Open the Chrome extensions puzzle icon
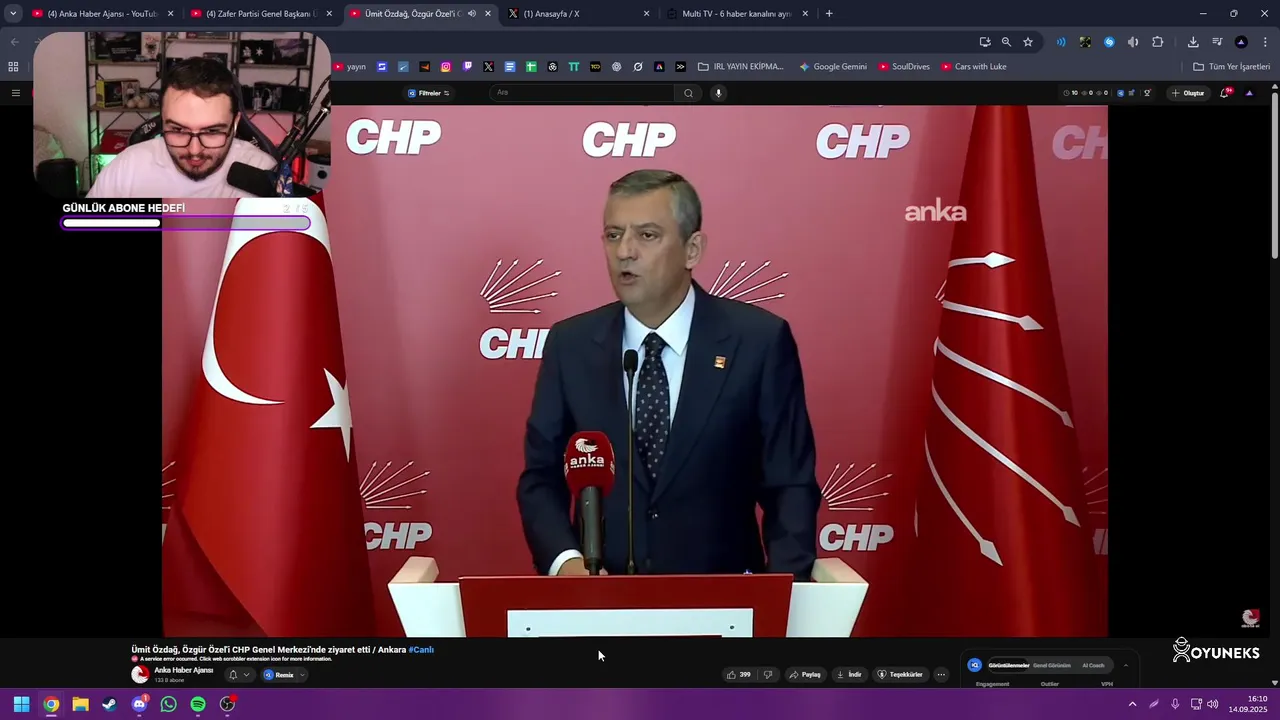Screen dimensions: 1280x720 tap(1158, 42)
